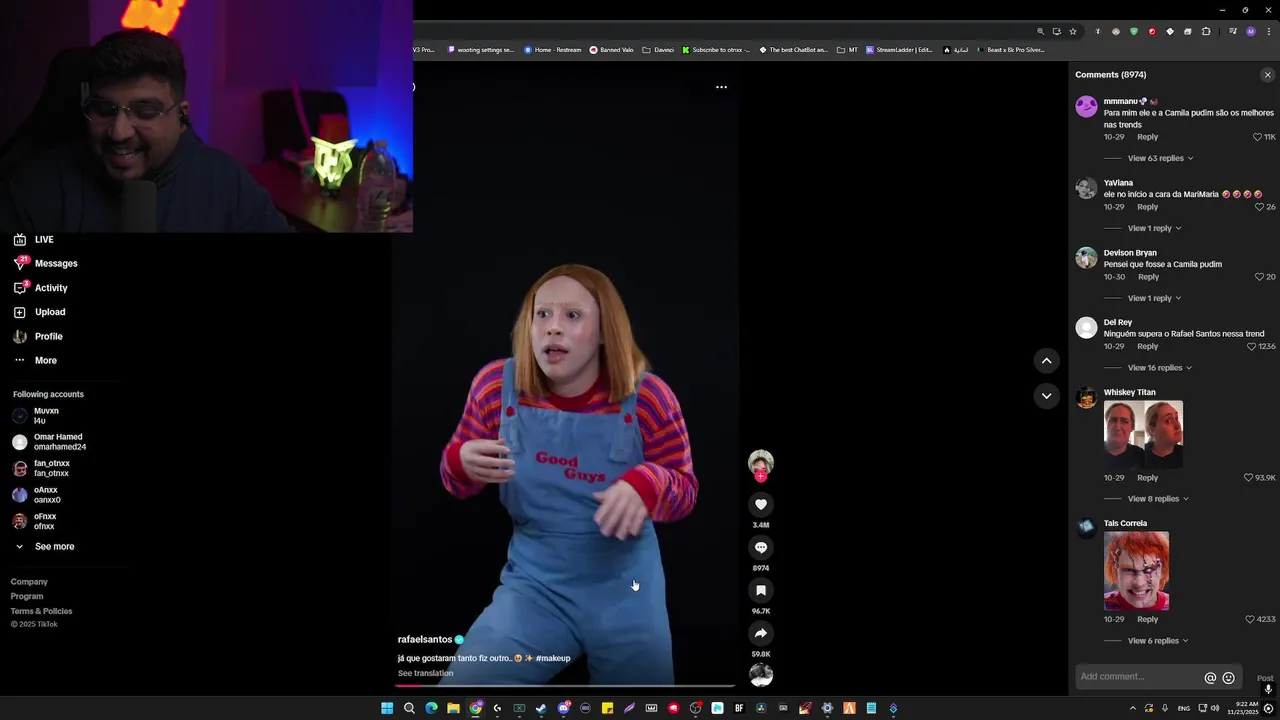The image size is (1280, 720).
Task: Open the spinning music disc icon
Action: tap(761, 675)
